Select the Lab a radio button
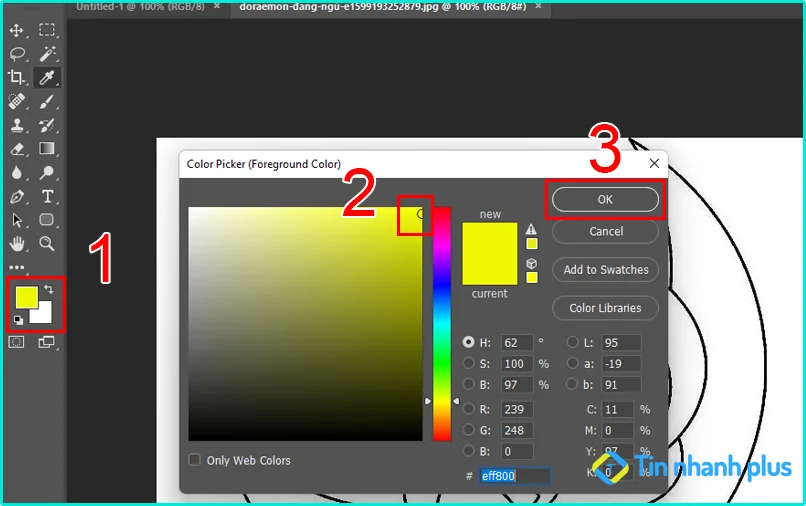 tap(572, 363)
